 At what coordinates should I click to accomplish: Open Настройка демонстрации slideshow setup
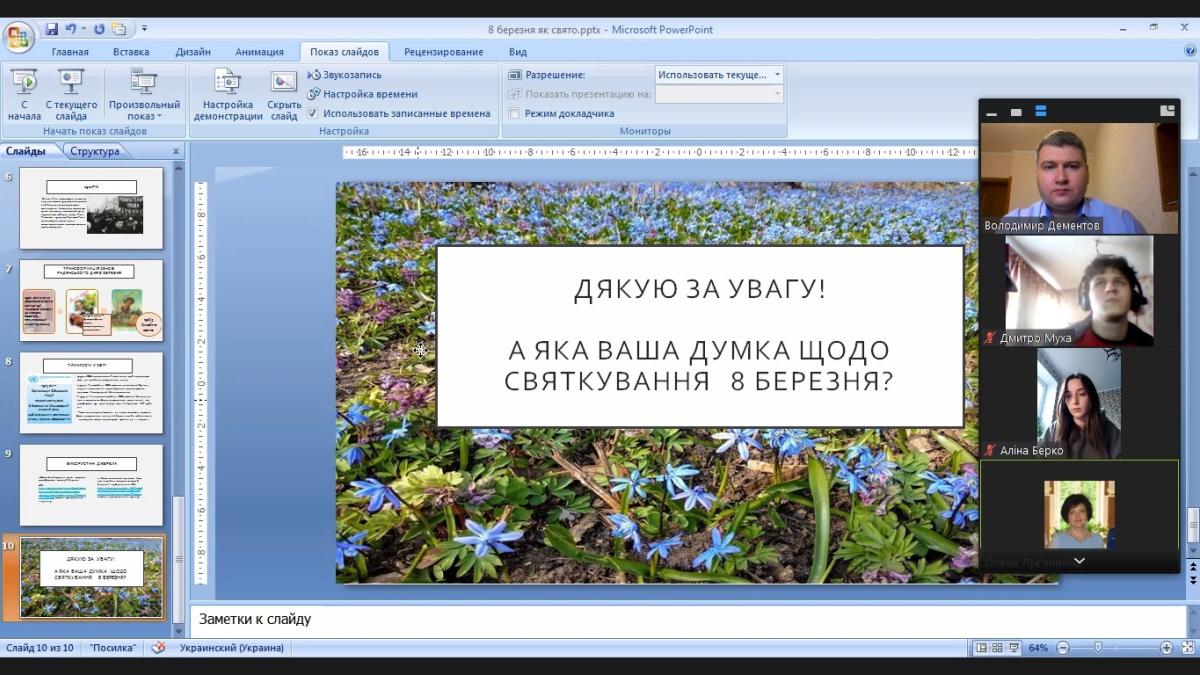coord(228,95)
